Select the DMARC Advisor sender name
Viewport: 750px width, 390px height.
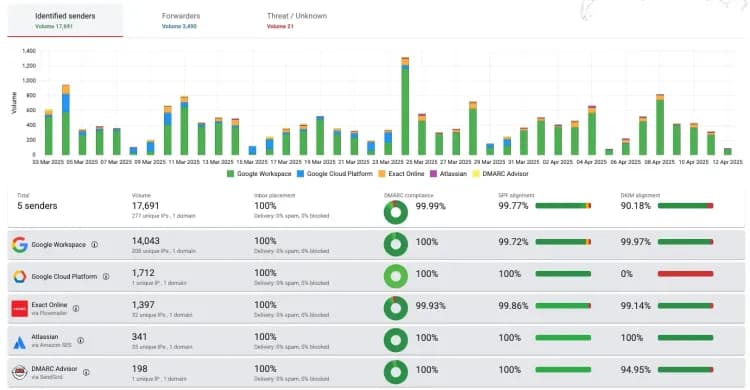tap(54, 369)
